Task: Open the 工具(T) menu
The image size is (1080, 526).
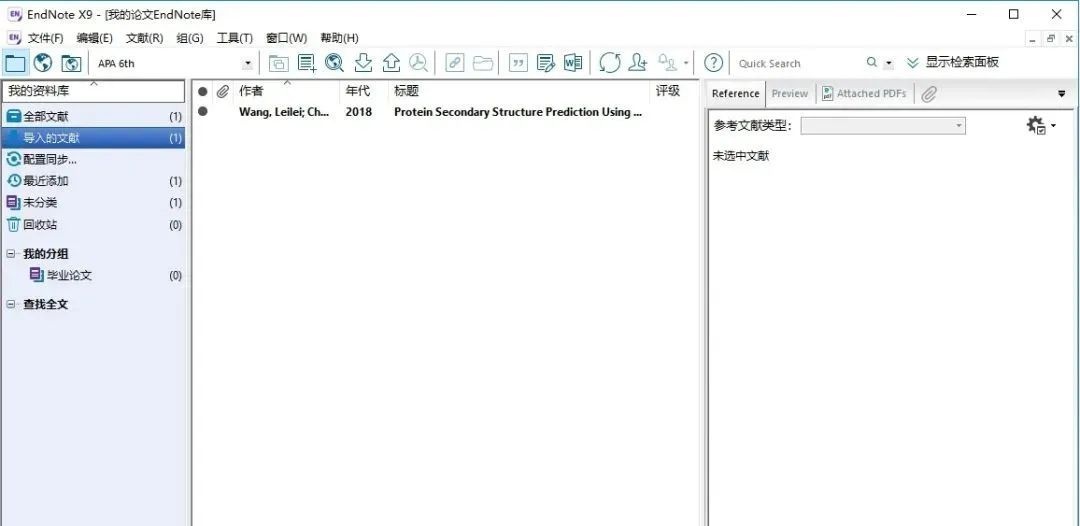Action: (235, 38)
